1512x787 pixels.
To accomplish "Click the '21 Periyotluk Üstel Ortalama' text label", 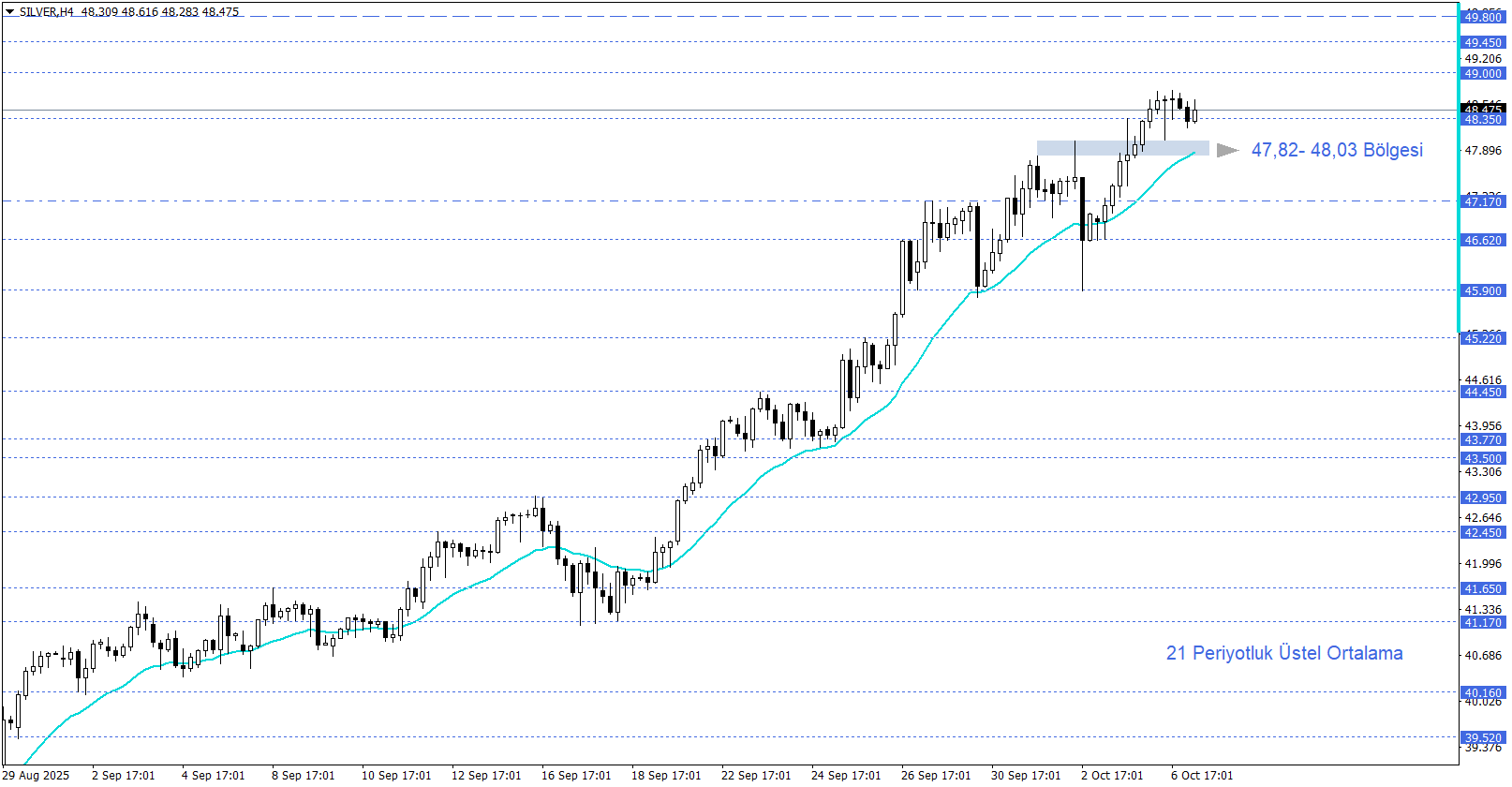I will coord(1283,653).
